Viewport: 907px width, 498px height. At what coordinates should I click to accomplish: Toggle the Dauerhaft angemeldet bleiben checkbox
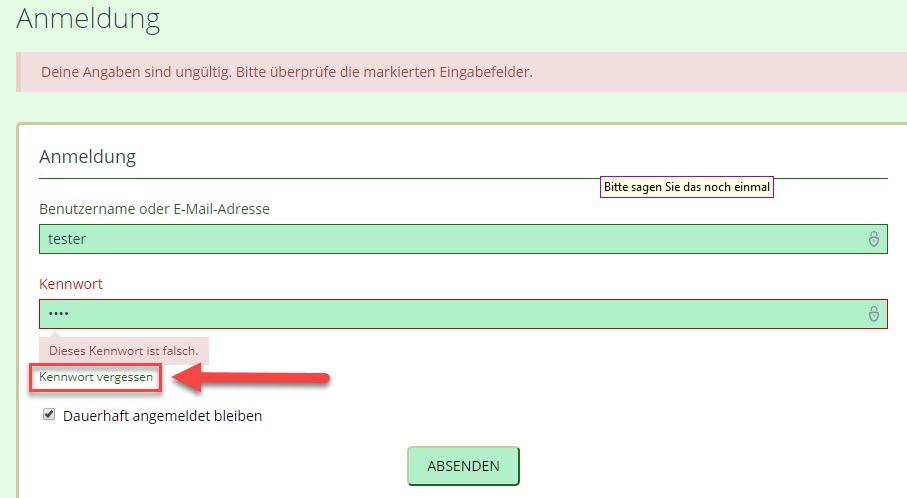tap(49, 415)
